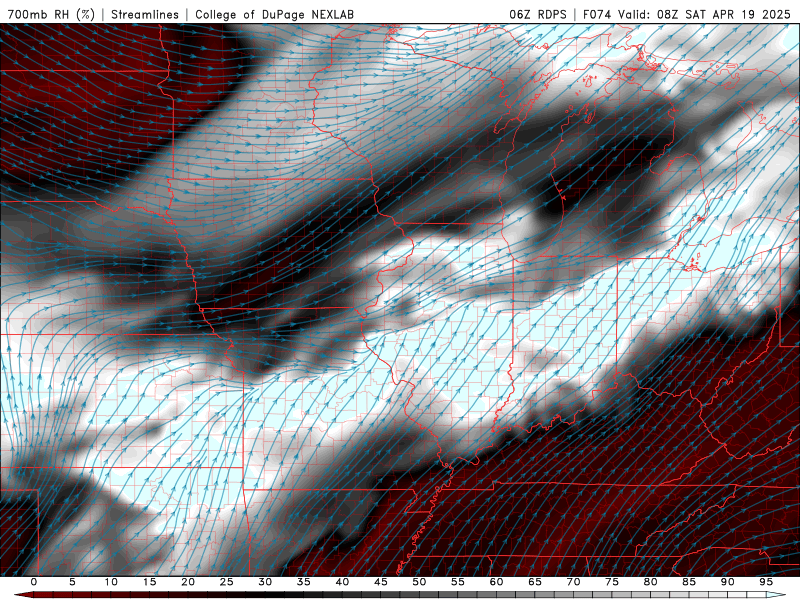Click the "5" value on color scale
The width and height of the screenshot is (800, 600).
(x=72, y=582)
